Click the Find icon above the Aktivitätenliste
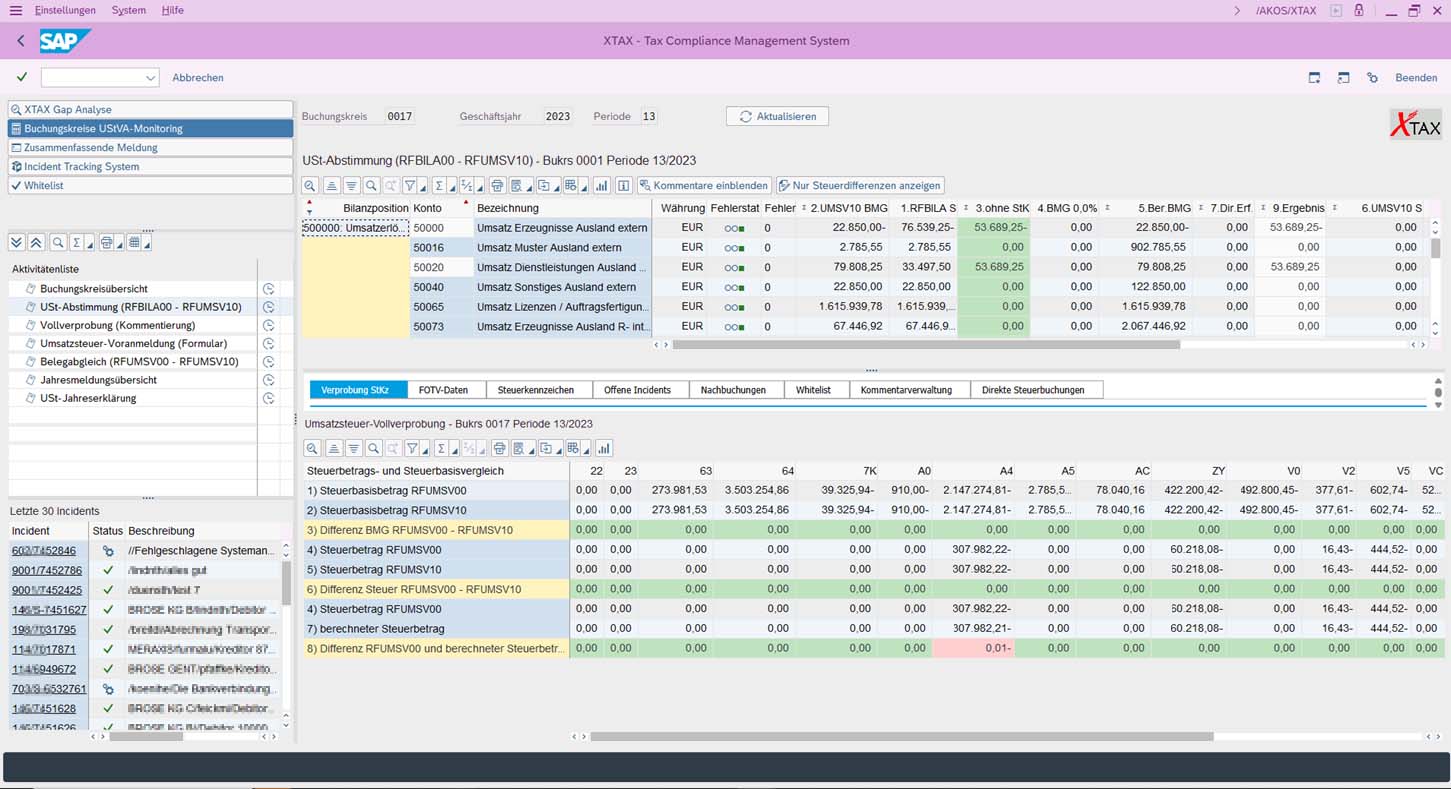Screen dimensions: 1451x789 point(58,243)
